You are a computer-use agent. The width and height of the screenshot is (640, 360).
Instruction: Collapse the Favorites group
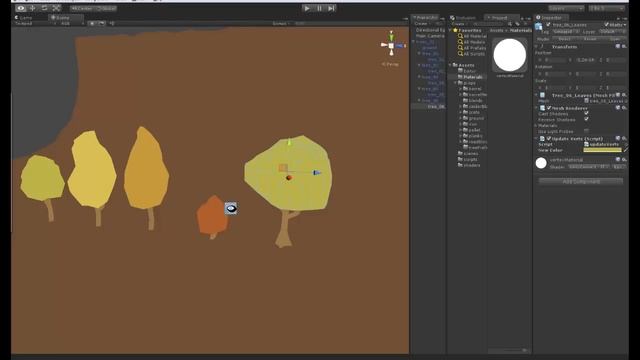coord(451,30)
